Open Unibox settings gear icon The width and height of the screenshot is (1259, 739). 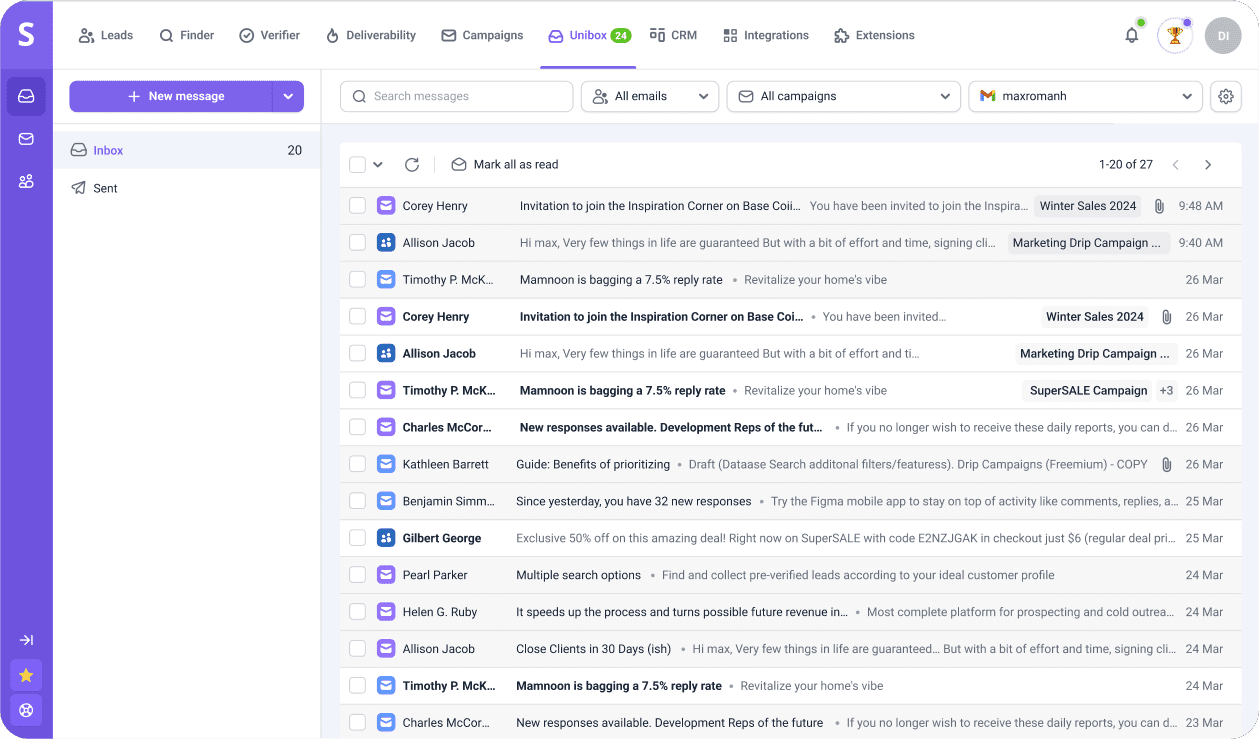(1225, 97)
